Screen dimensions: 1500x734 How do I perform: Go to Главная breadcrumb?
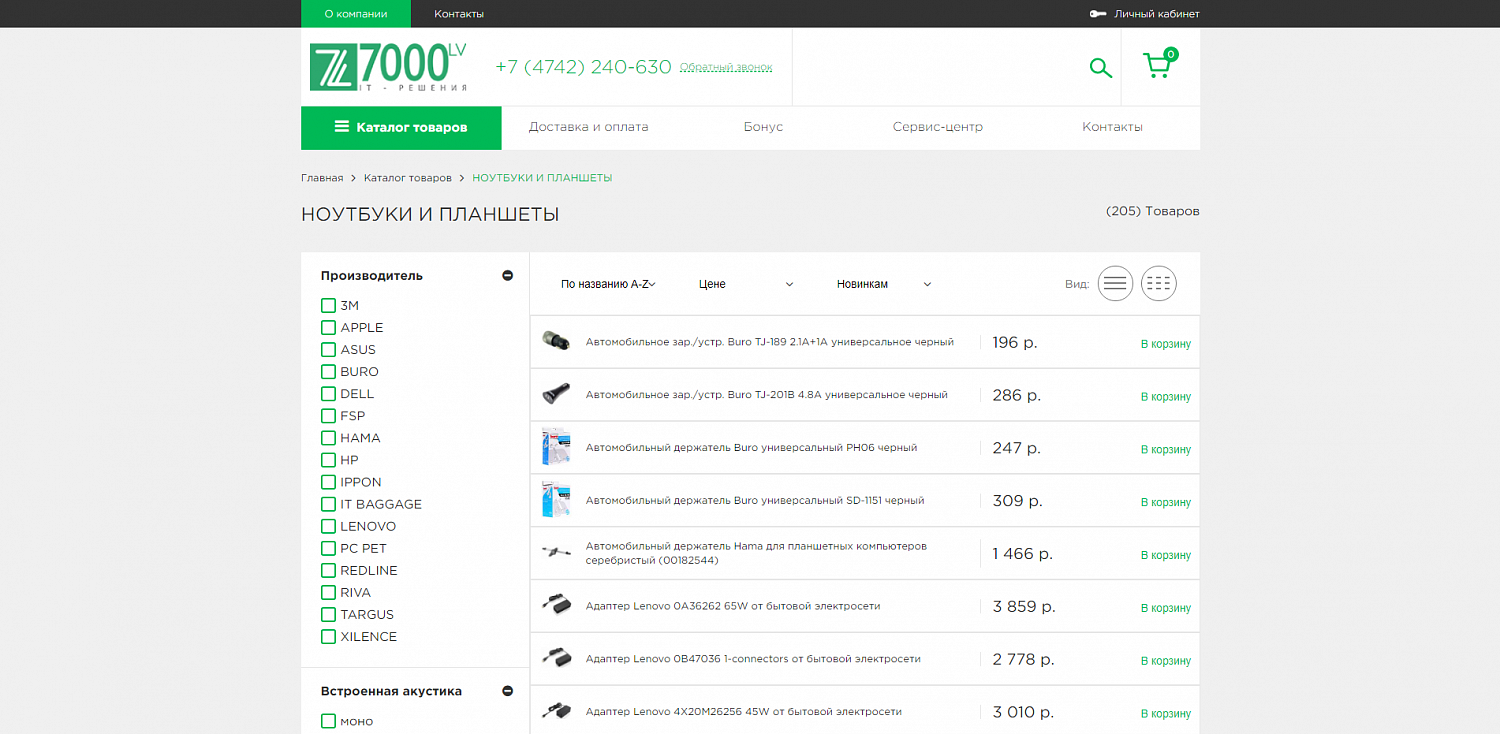pyautogui.click(x=322, y=178)
